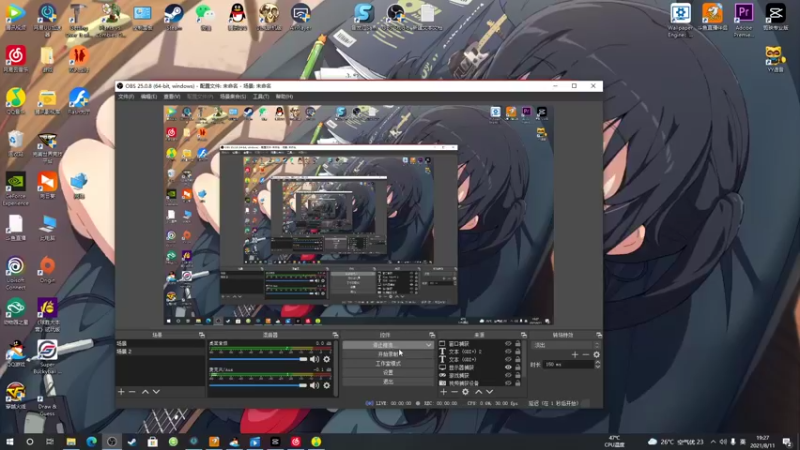Lock the 游戏捕获 source
This screenshot has width=800, height=450.
(x=517, y=375)
